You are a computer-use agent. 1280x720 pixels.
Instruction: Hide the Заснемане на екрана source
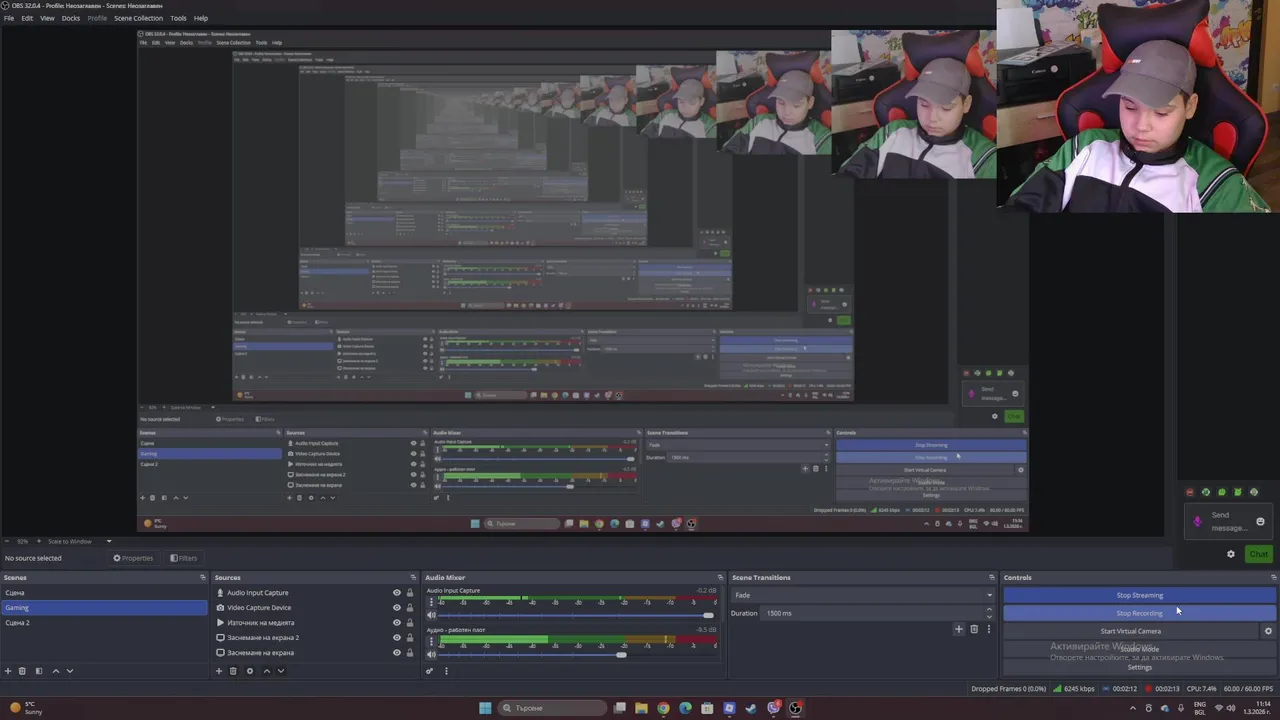click(x=396, y=653)
